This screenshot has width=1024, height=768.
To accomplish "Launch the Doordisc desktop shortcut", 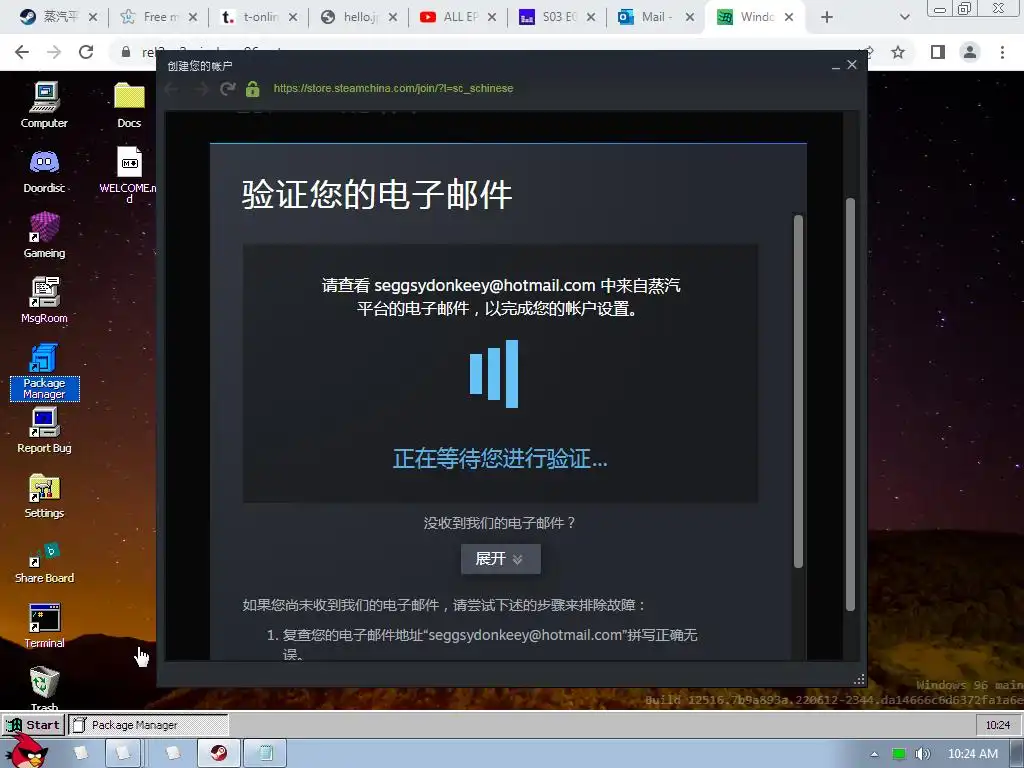I will [44, 170].
